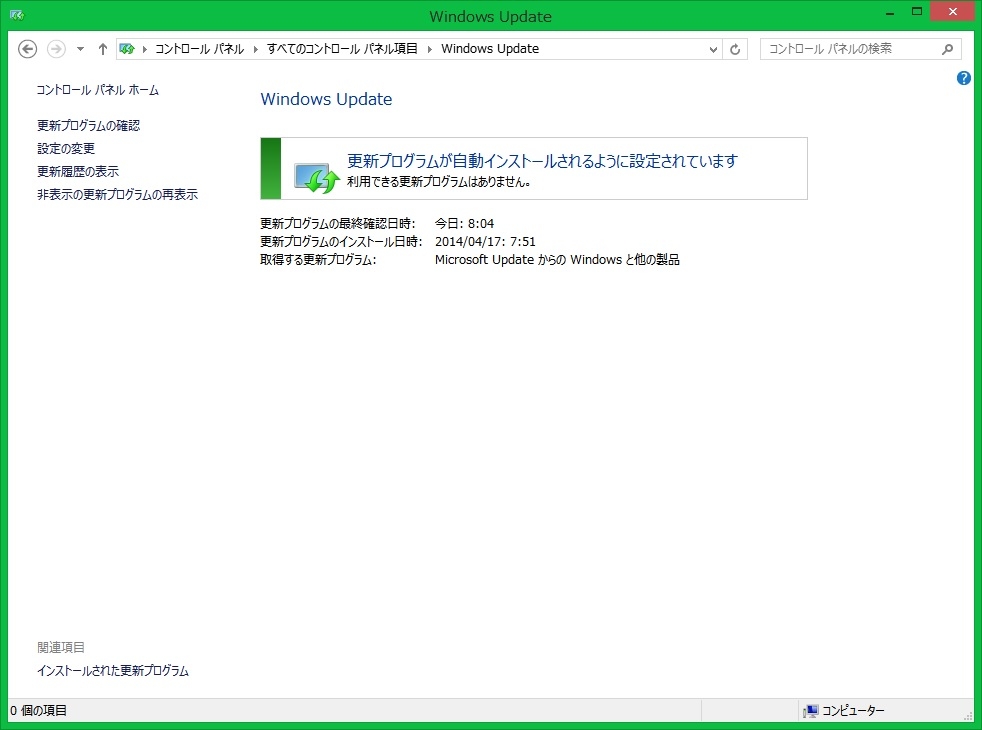Screen dimensions: 982x730
Task: Click the Forward navigation arrow
Action: pyautogui.click(x=56, y=49)
